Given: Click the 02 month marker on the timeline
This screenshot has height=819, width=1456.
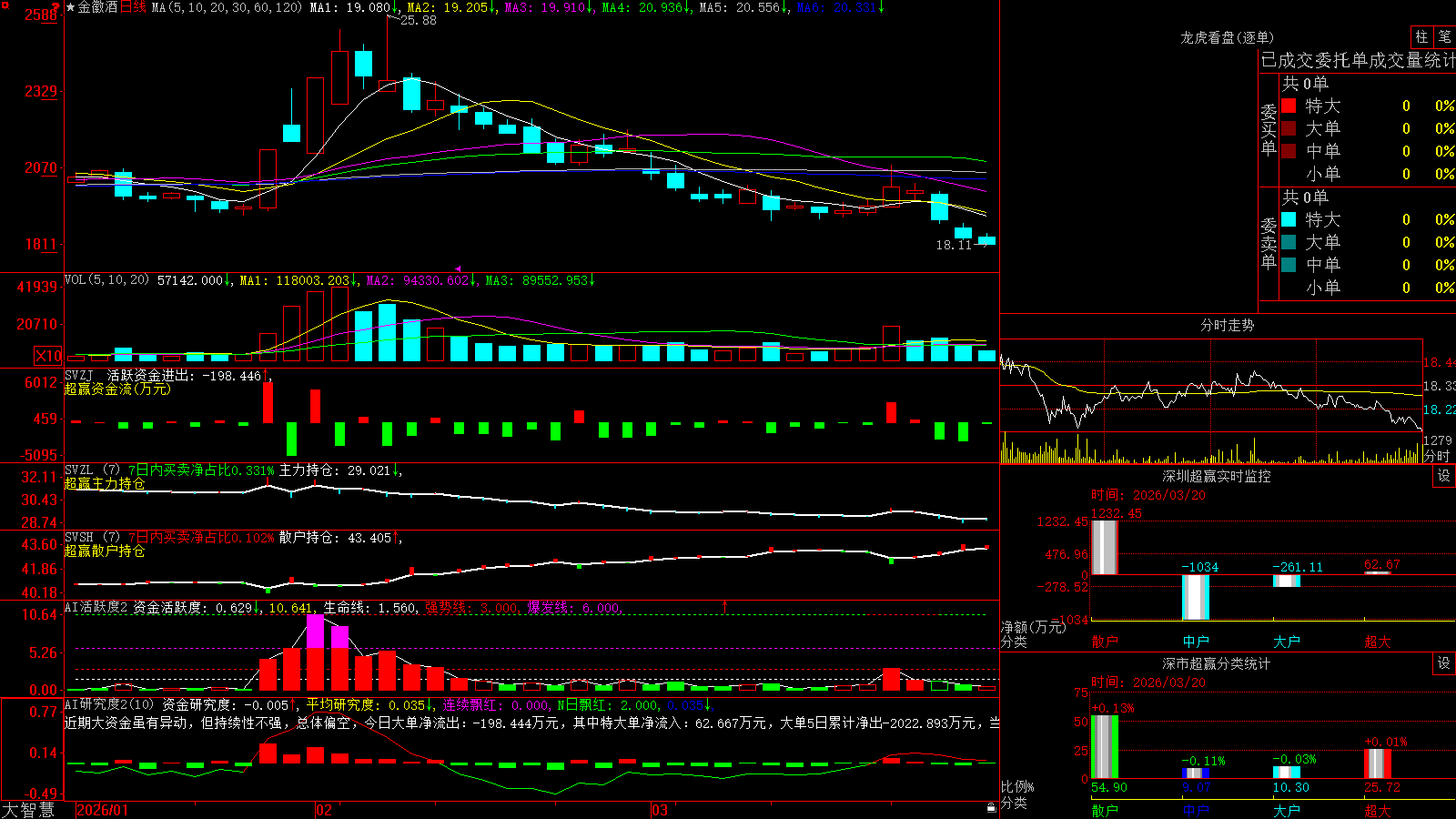Looking at the screenshot, I should click(323, 810).
